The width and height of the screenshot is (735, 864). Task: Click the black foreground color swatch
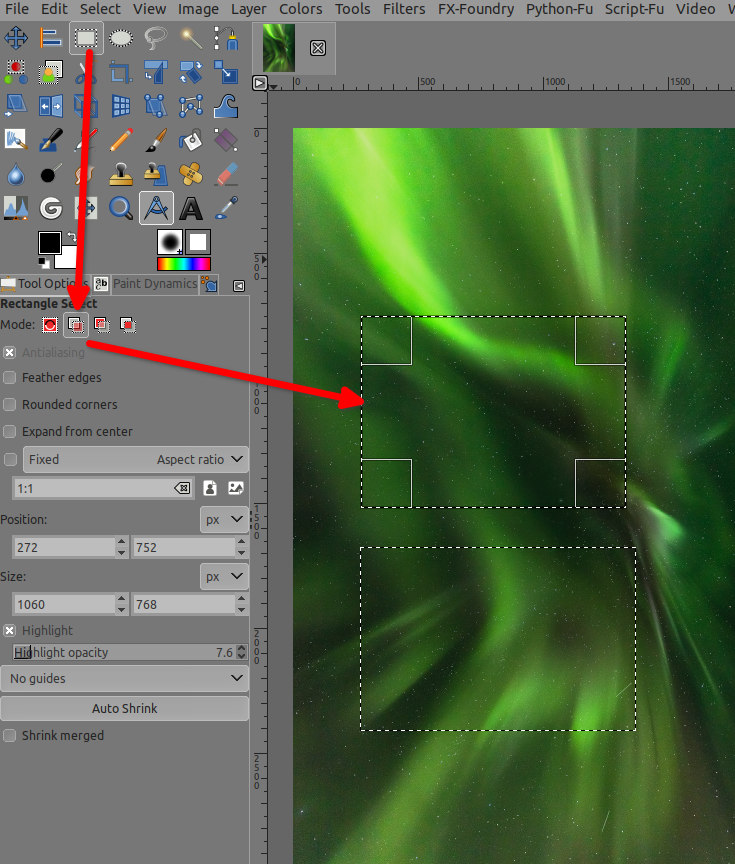(48, 242)
